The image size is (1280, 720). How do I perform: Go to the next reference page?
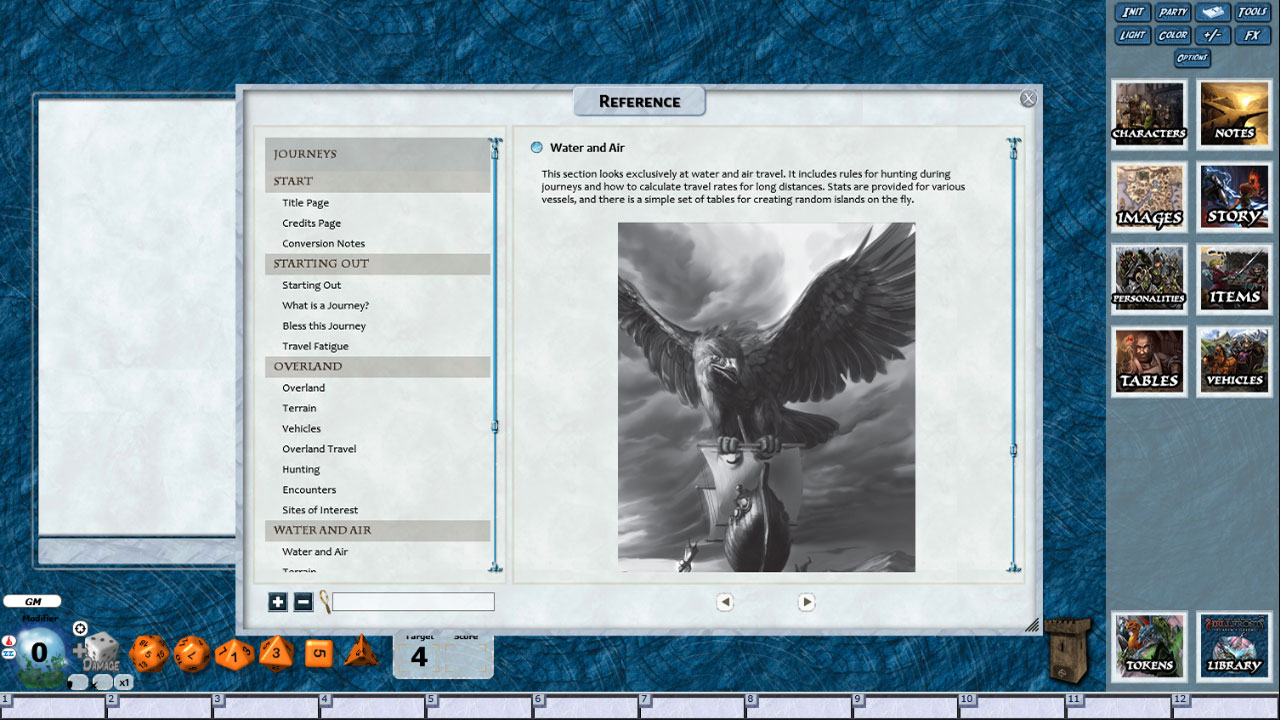[x=806, y=602]
